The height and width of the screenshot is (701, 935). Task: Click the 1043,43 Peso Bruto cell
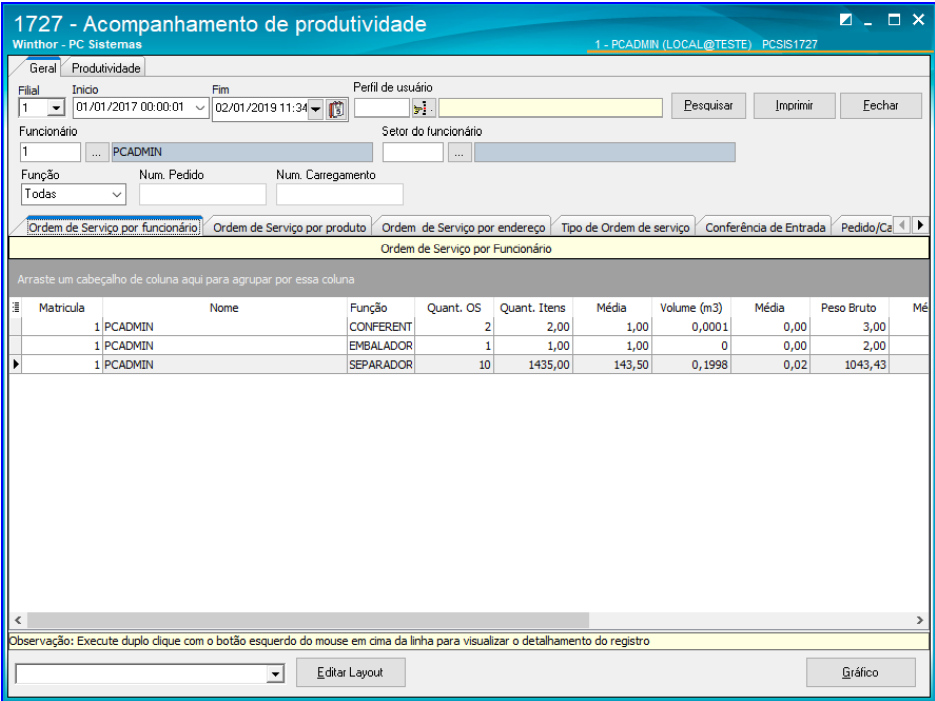tap(849, 364)
